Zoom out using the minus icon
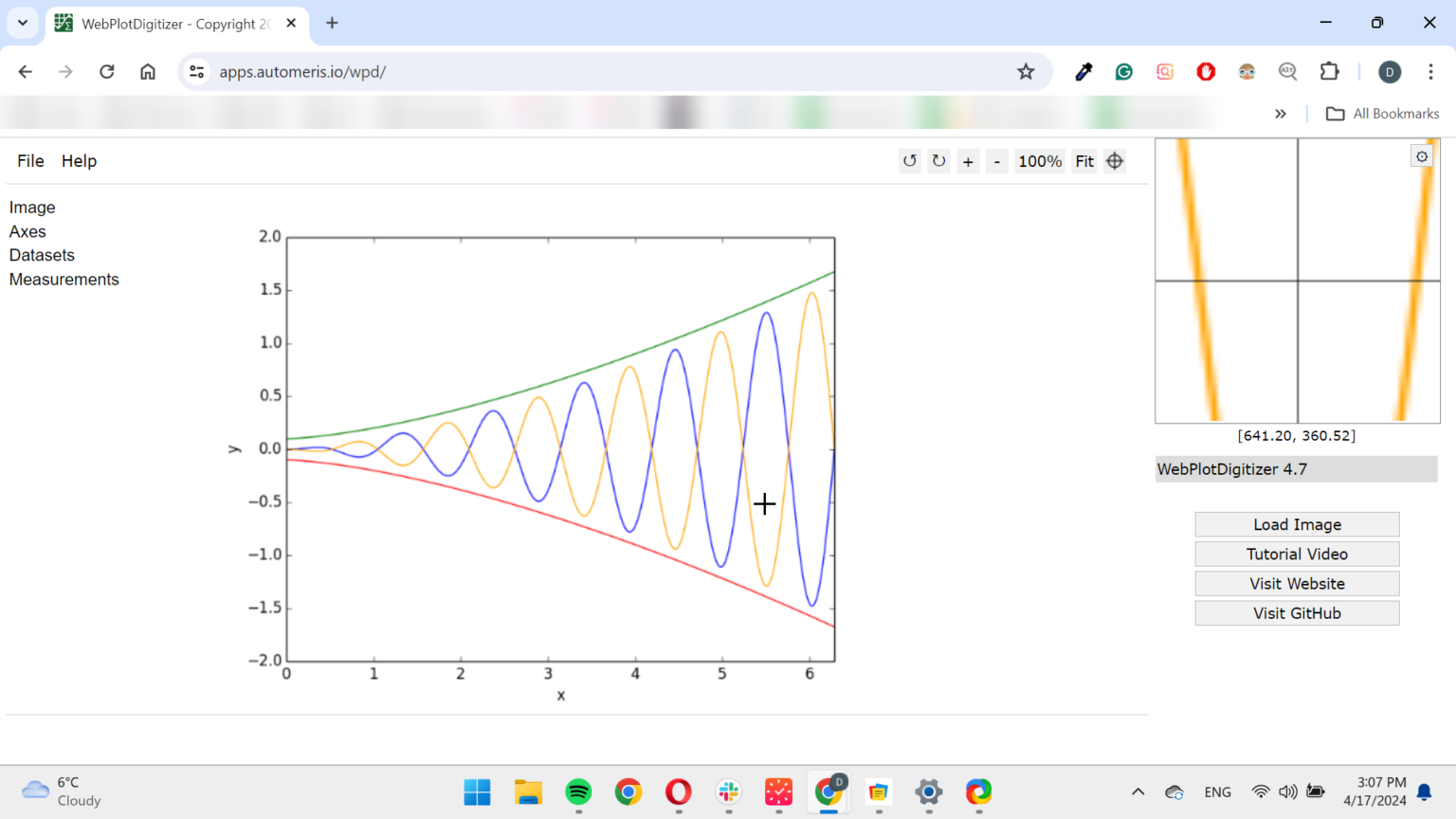 997,161
